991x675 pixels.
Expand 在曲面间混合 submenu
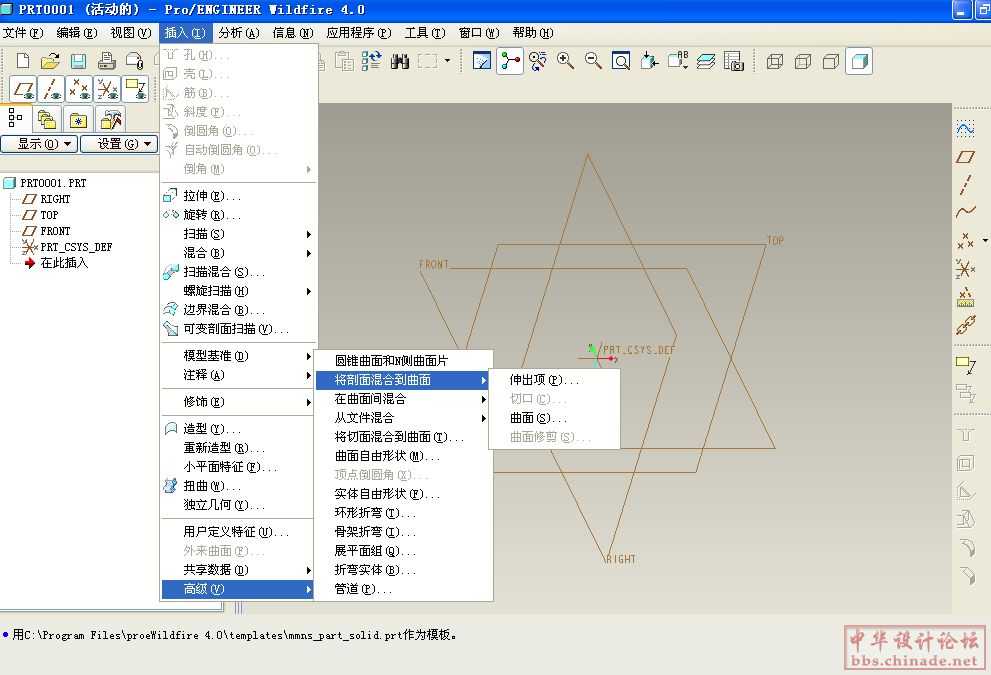[403, 399]
